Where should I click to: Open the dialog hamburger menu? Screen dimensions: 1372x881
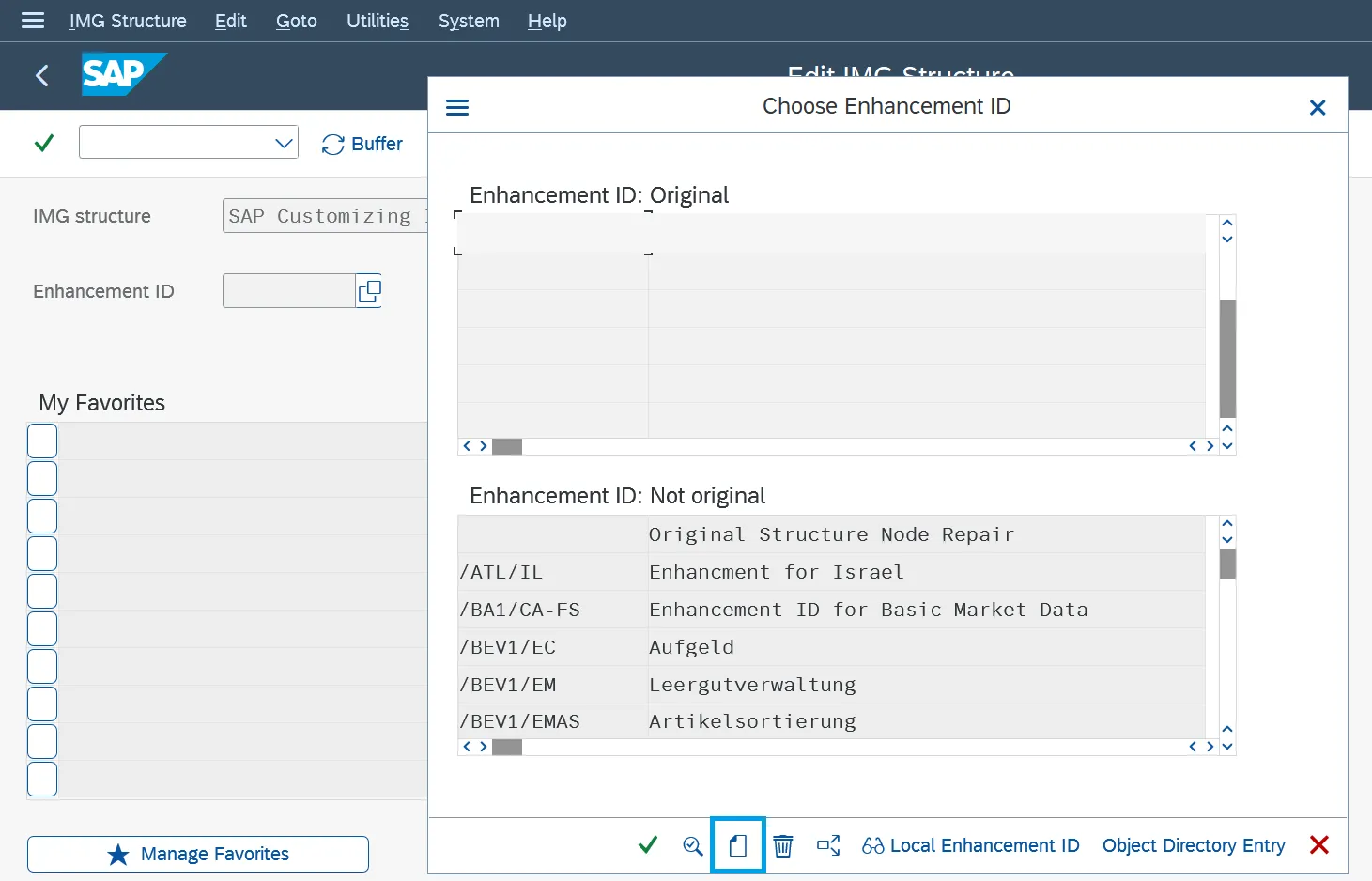pos(457,107)
